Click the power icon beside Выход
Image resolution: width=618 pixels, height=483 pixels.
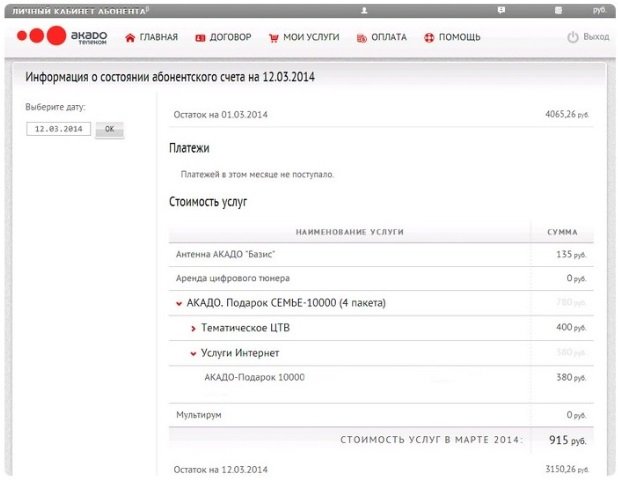[573, 37]
